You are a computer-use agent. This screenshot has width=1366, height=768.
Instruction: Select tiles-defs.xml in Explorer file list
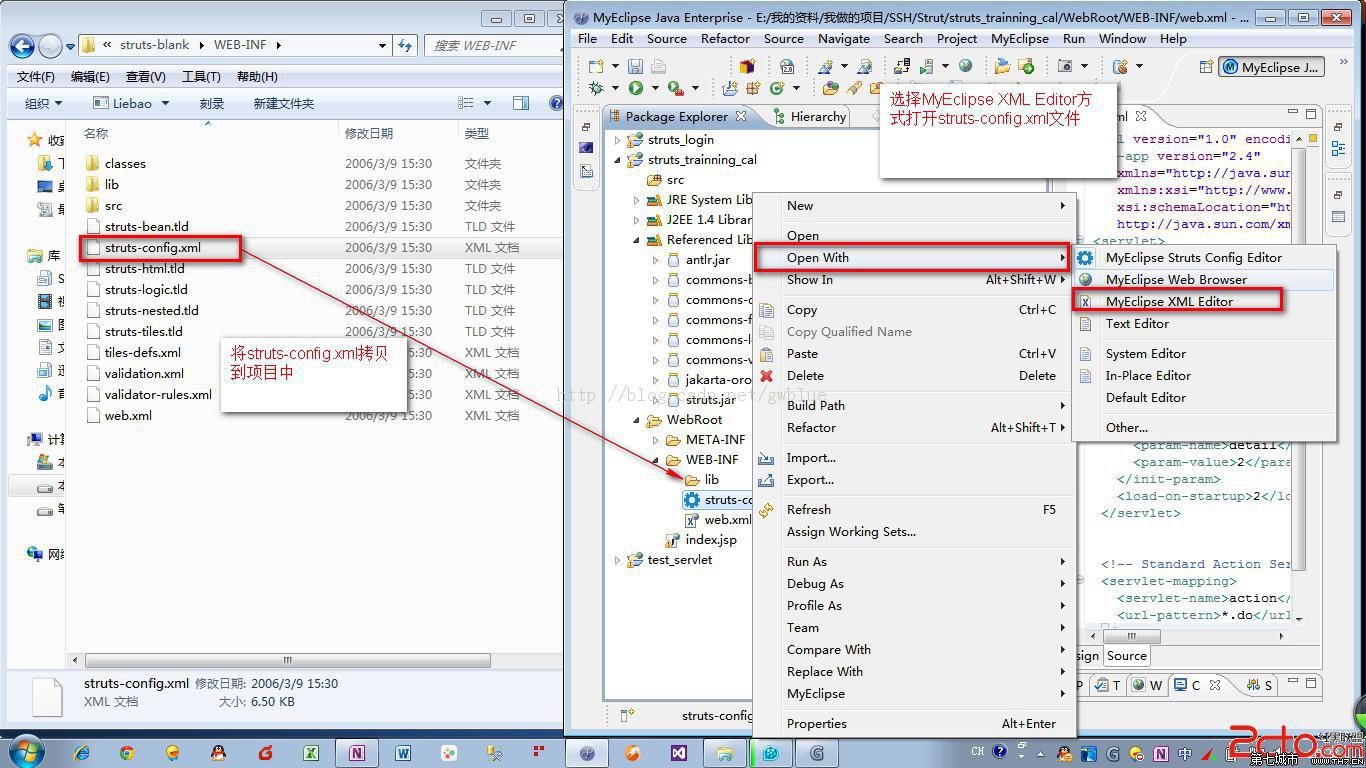(x=142, y=352)
